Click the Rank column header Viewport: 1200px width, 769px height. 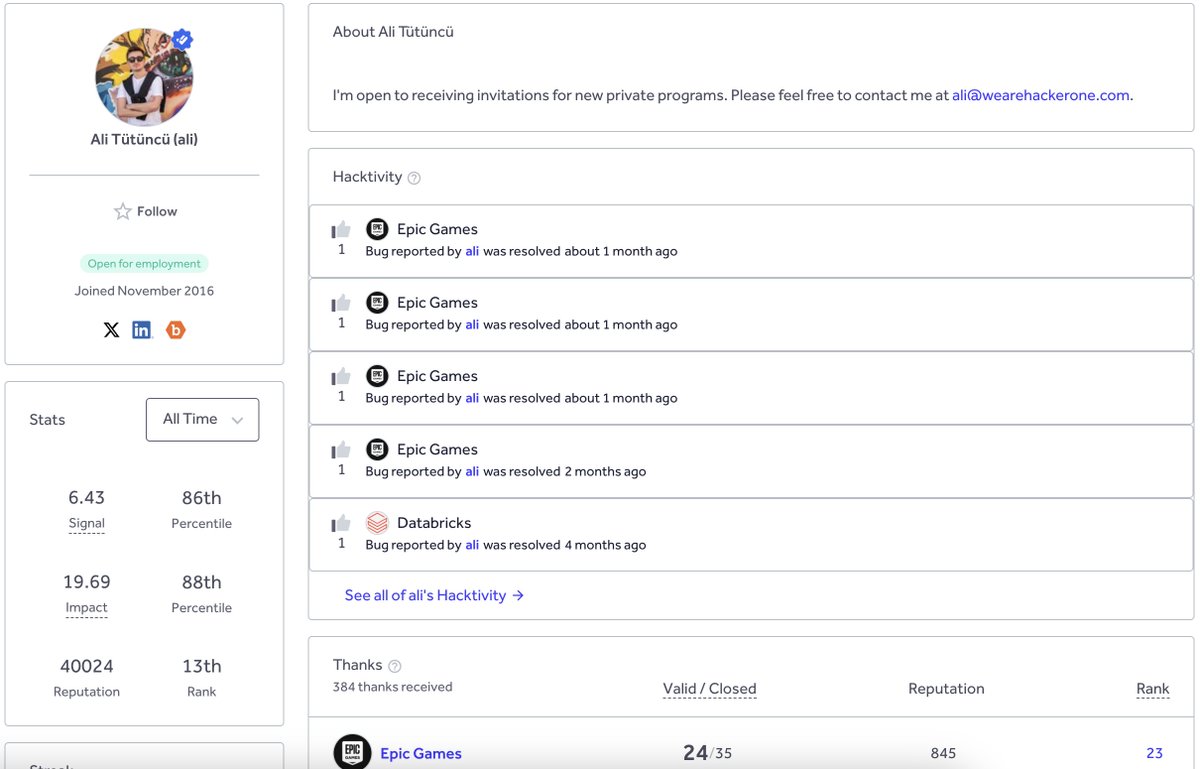1153,688
